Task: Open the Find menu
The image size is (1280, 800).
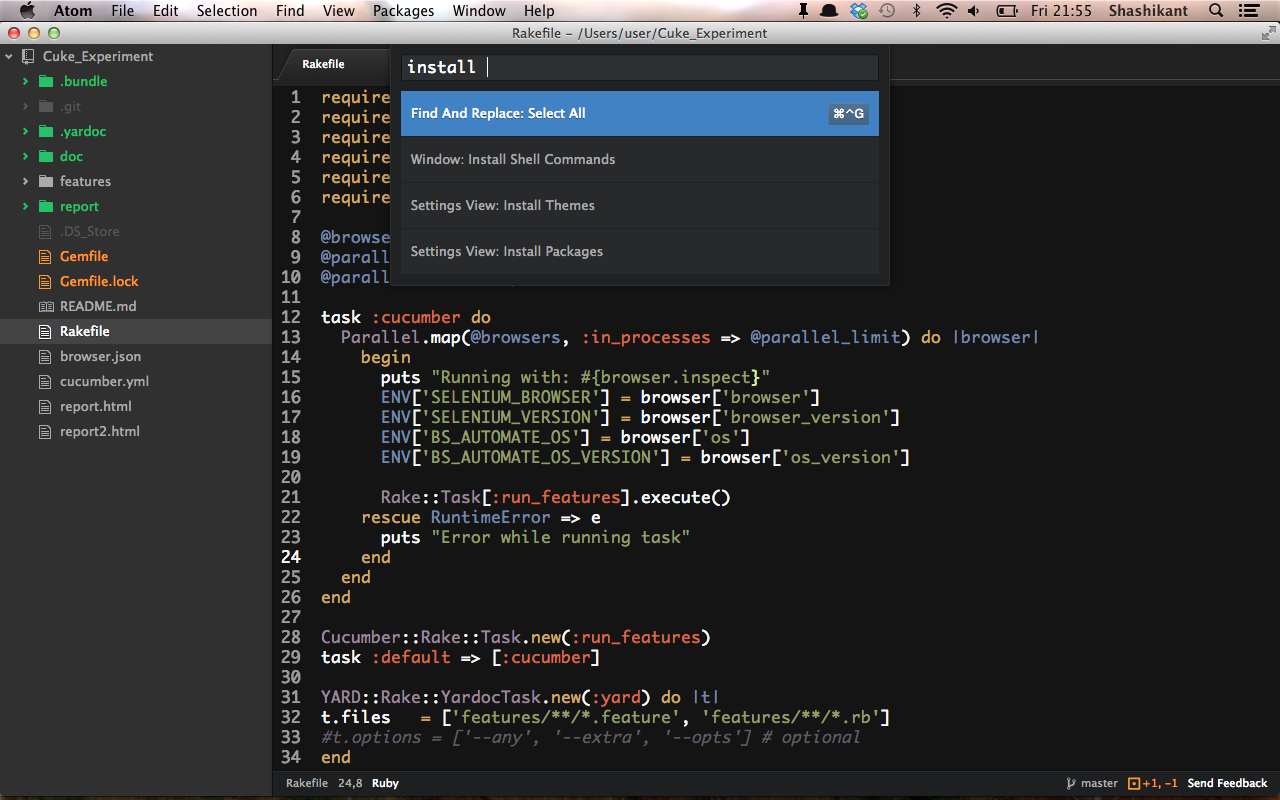Action: click(290, 11)
